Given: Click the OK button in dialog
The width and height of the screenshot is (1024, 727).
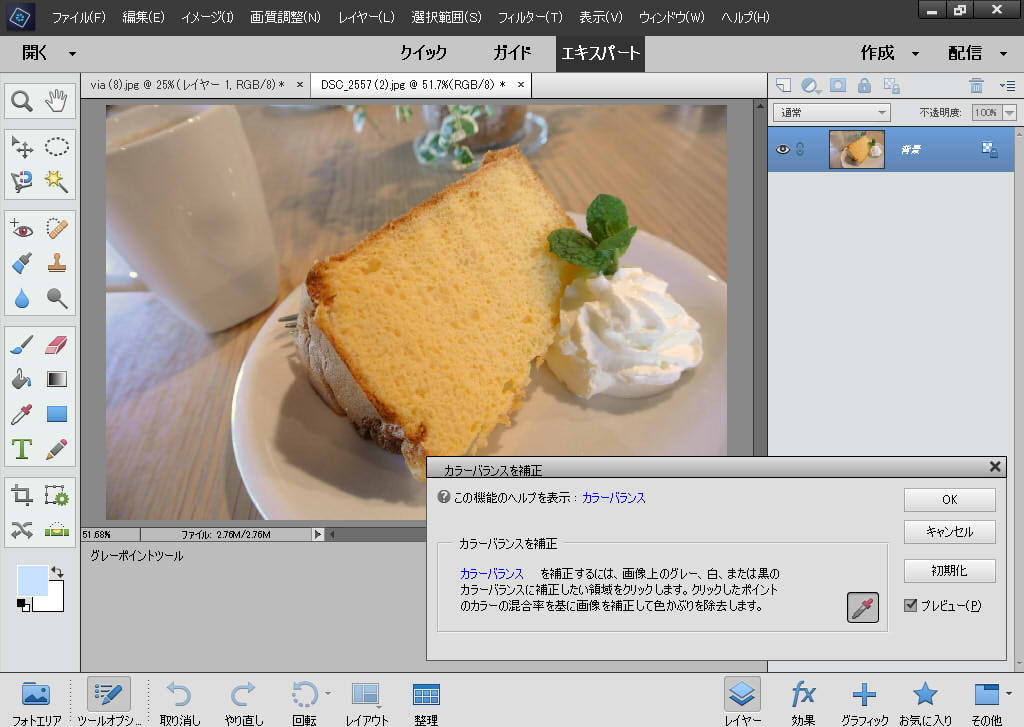Looking at the screenshot, I should point(950,500).
